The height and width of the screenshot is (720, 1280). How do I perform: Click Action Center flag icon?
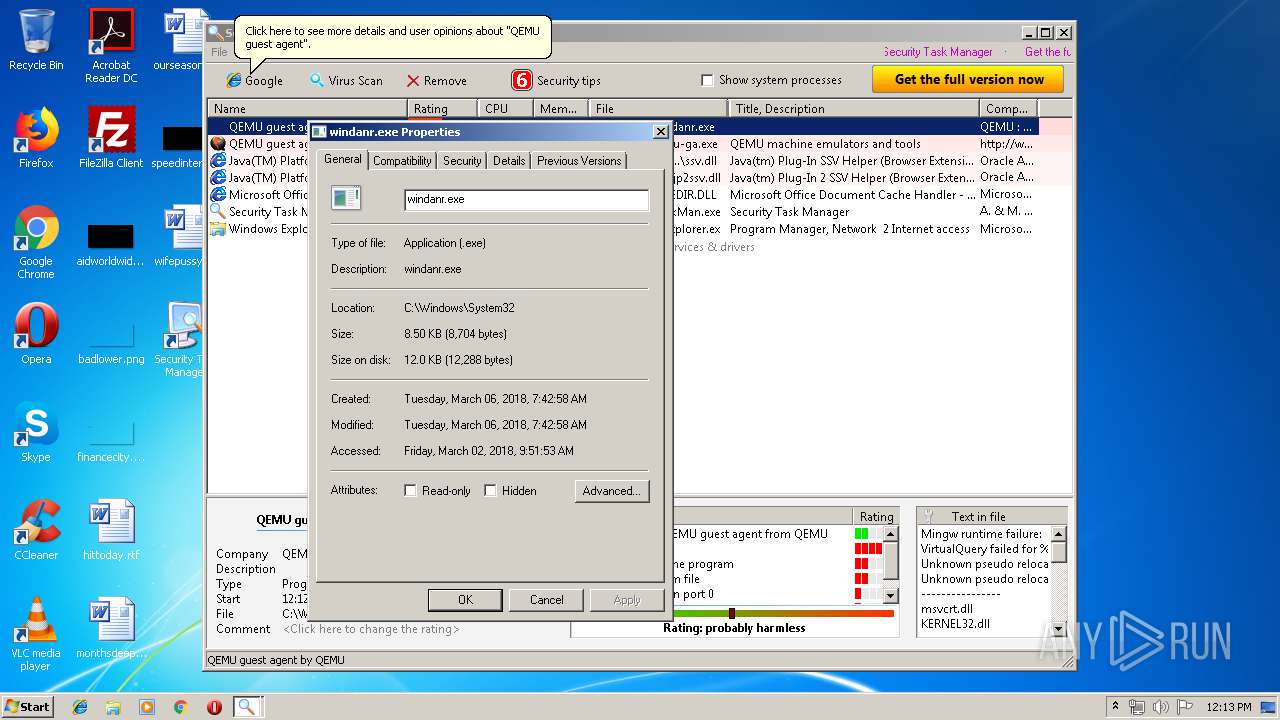(1186, 707)
